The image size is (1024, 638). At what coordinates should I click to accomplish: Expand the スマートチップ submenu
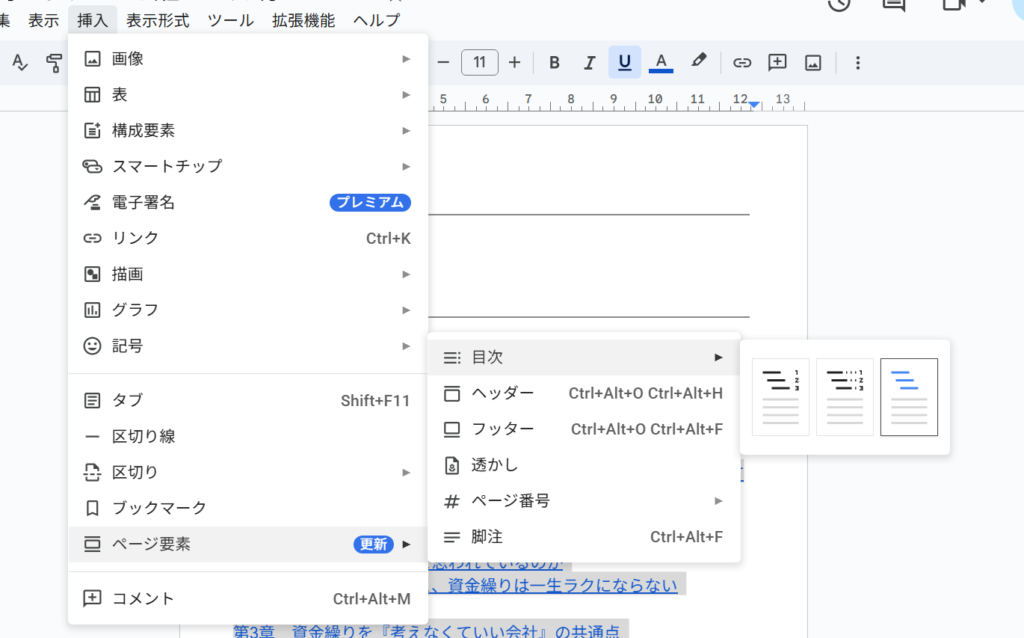(248, 166)
